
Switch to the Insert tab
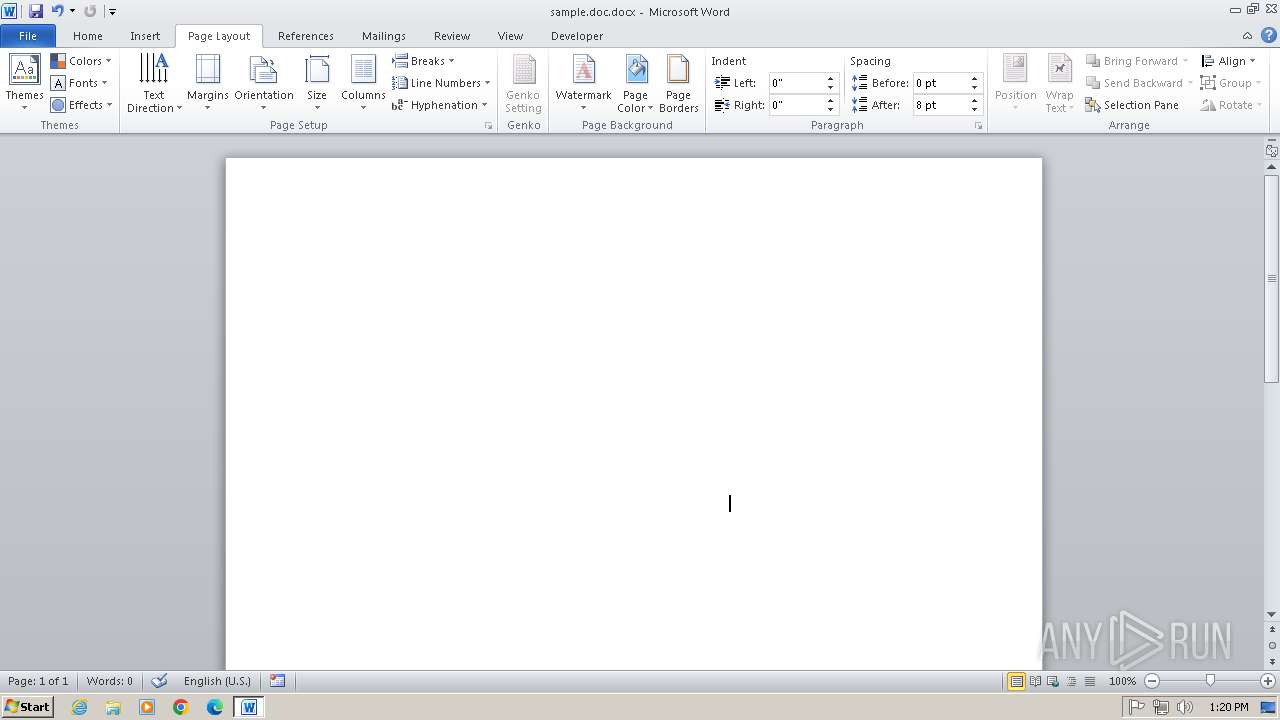145,36
